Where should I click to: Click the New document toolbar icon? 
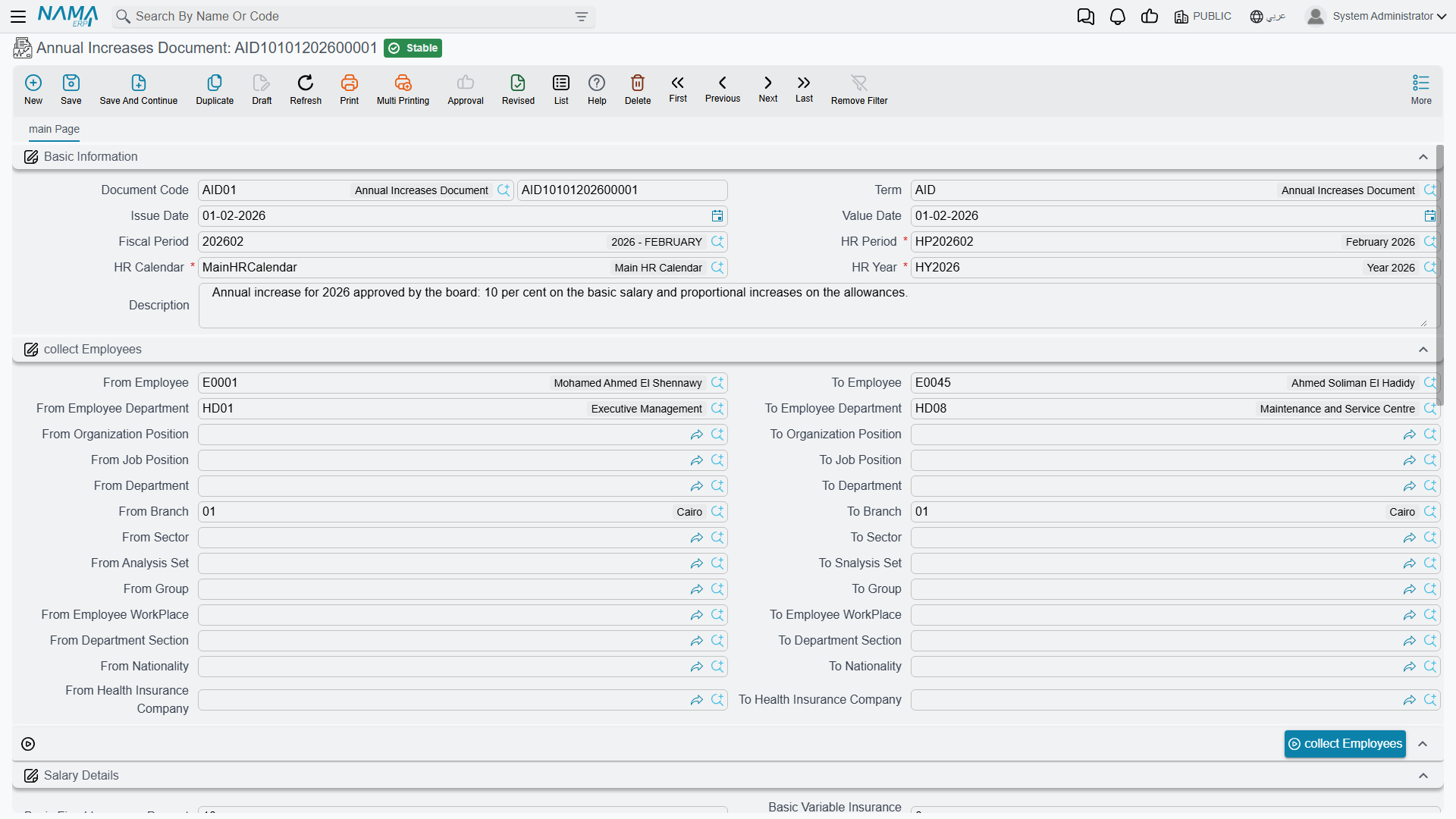pyautogui.click(x=33, y=89)
